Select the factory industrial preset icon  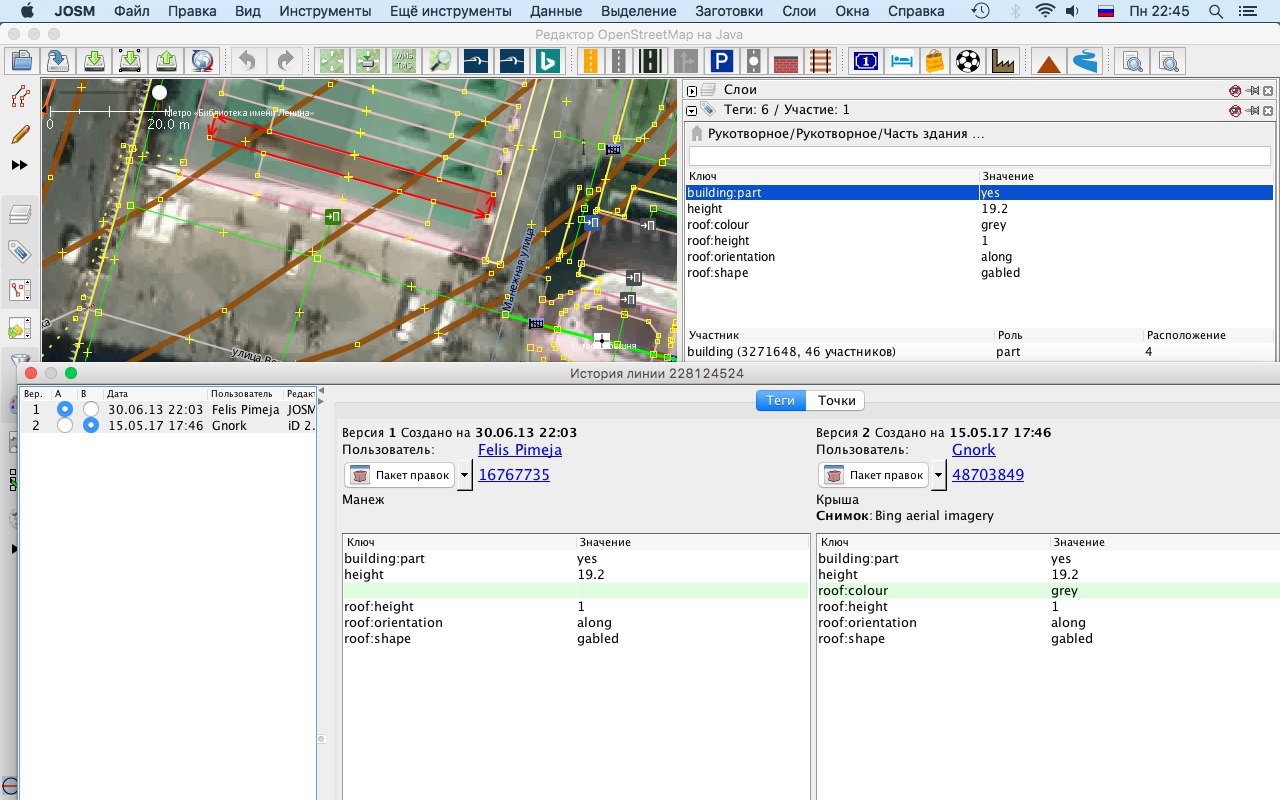click(1004, 62)
